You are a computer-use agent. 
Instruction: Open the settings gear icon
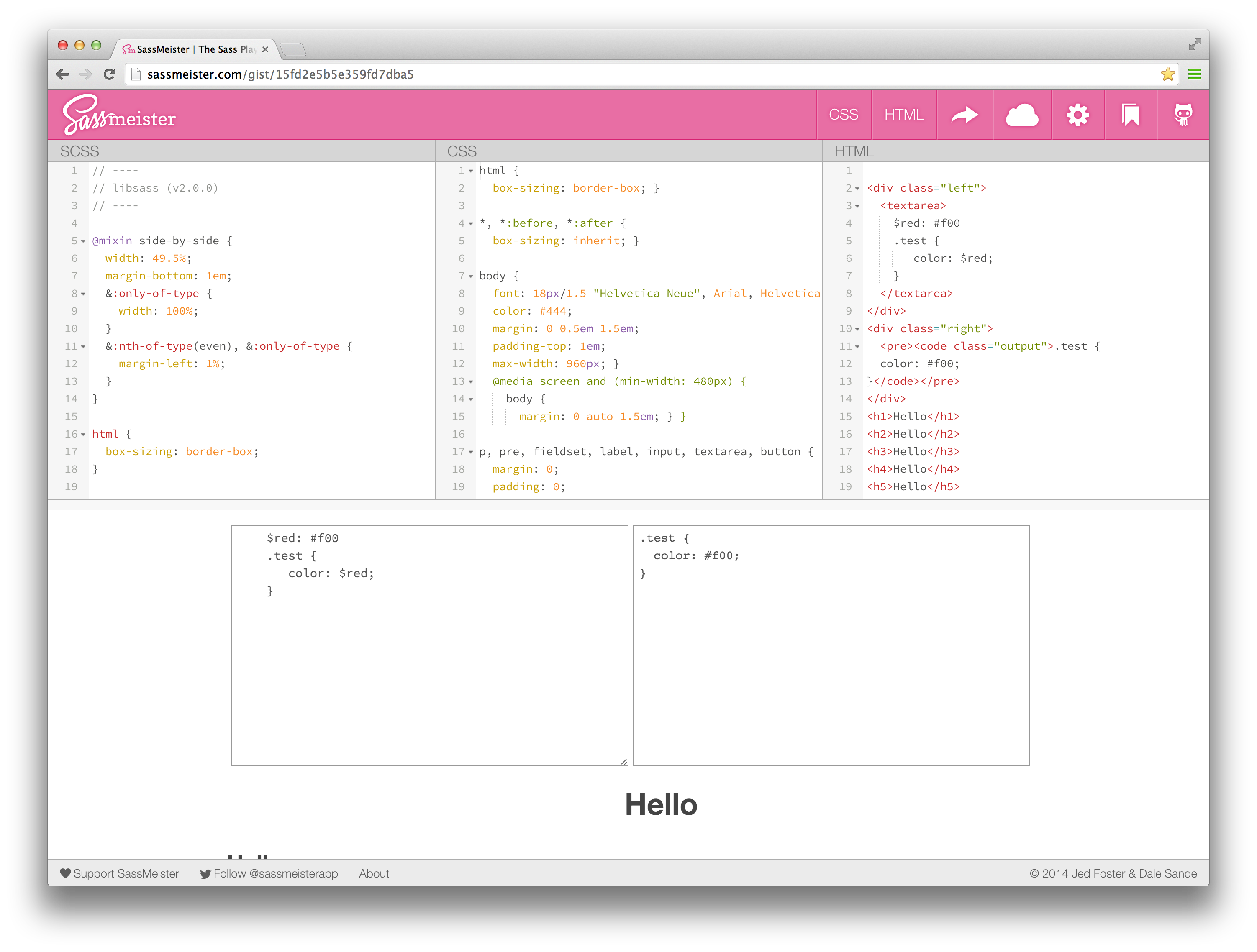tap(1077, 114)
